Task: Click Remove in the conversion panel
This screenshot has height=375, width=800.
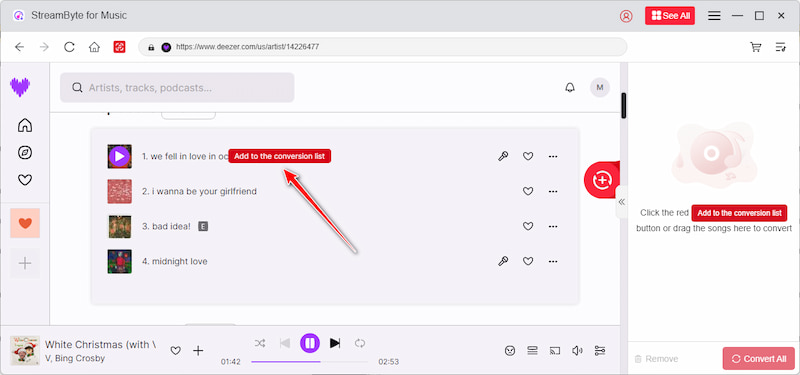Action: (x=656, y=359)
